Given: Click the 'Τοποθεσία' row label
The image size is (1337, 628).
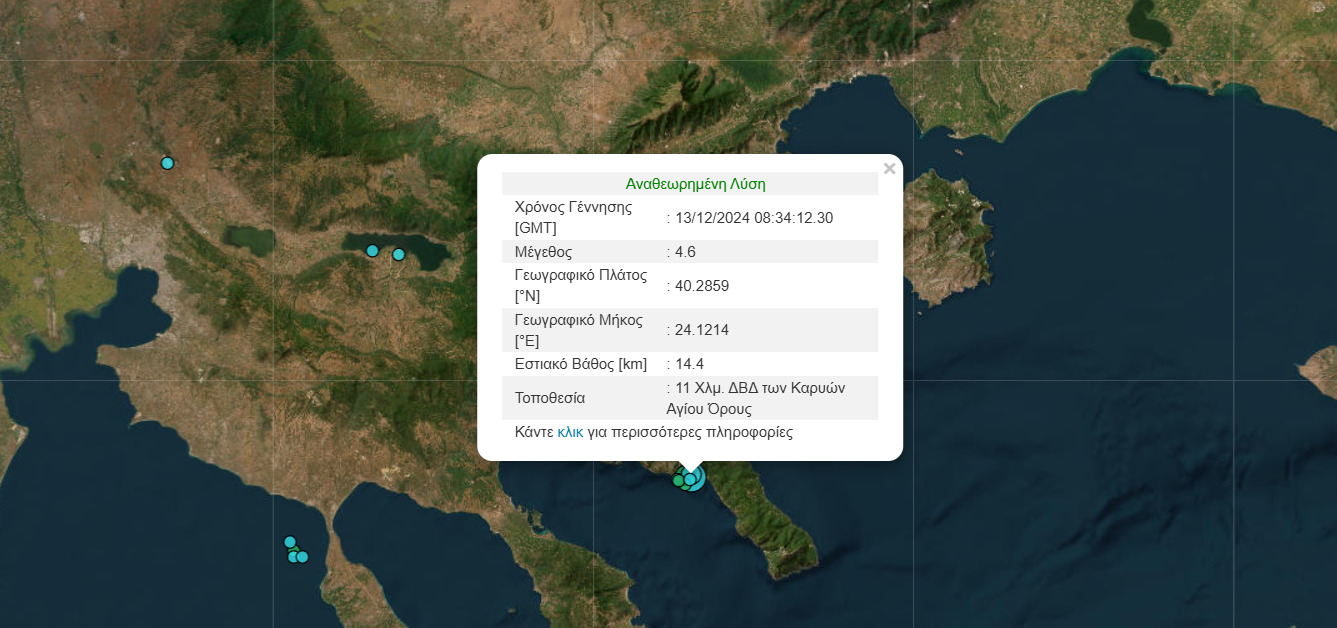Looking at the screenshot, I should point(549,398).
